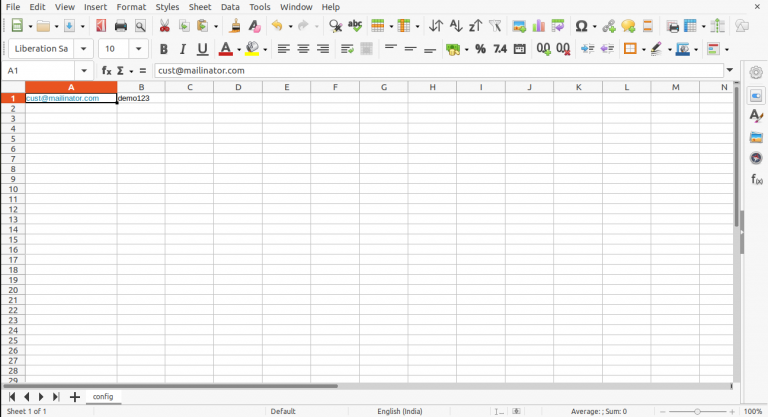This screenshot has height=417, width=768.
Task: Align cell content to bottom
Action: [x=430, y=49]
